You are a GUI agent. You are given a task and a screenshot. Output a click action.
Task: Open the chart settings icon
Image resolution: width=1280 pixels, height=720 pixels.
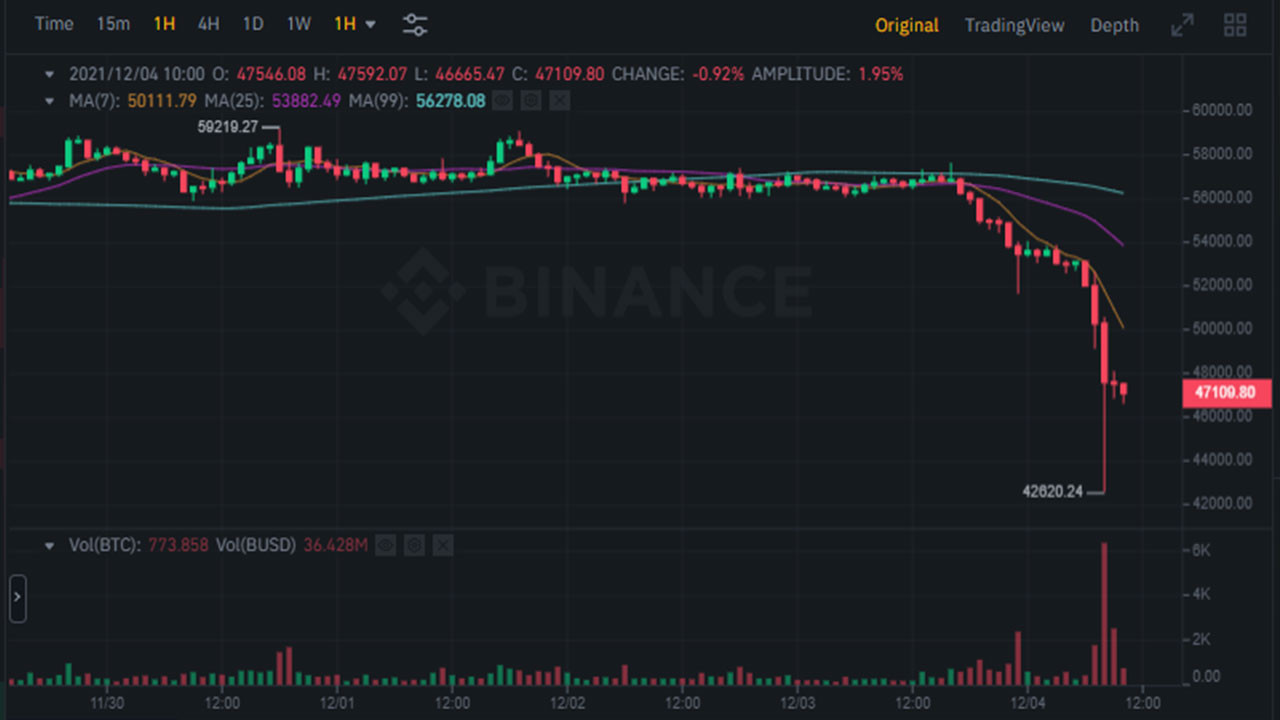point(415,24)
